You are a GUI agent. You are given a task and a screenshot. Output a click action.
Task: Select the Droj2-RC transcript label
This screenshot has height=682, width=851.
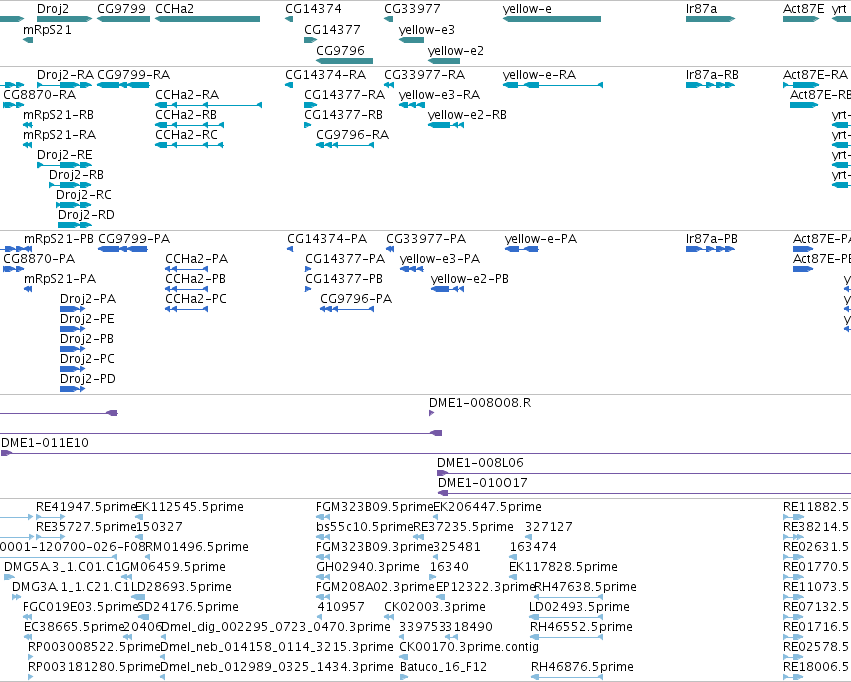84,194
